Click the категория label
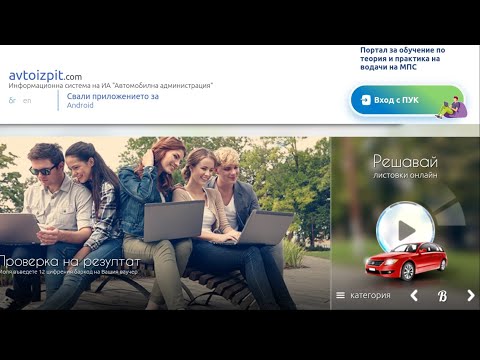 click(x=370, y=295)
